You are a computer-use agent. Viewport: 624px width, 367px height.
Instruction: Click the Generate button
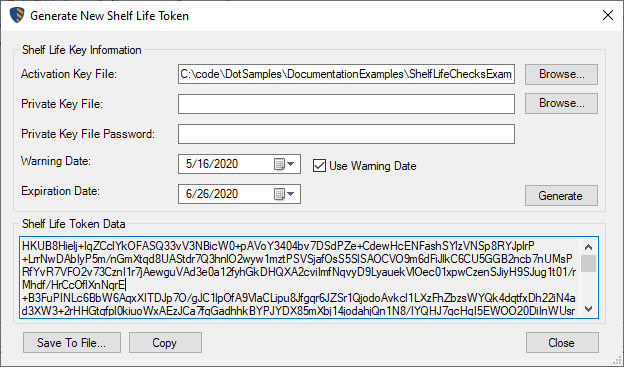point(561,195)
